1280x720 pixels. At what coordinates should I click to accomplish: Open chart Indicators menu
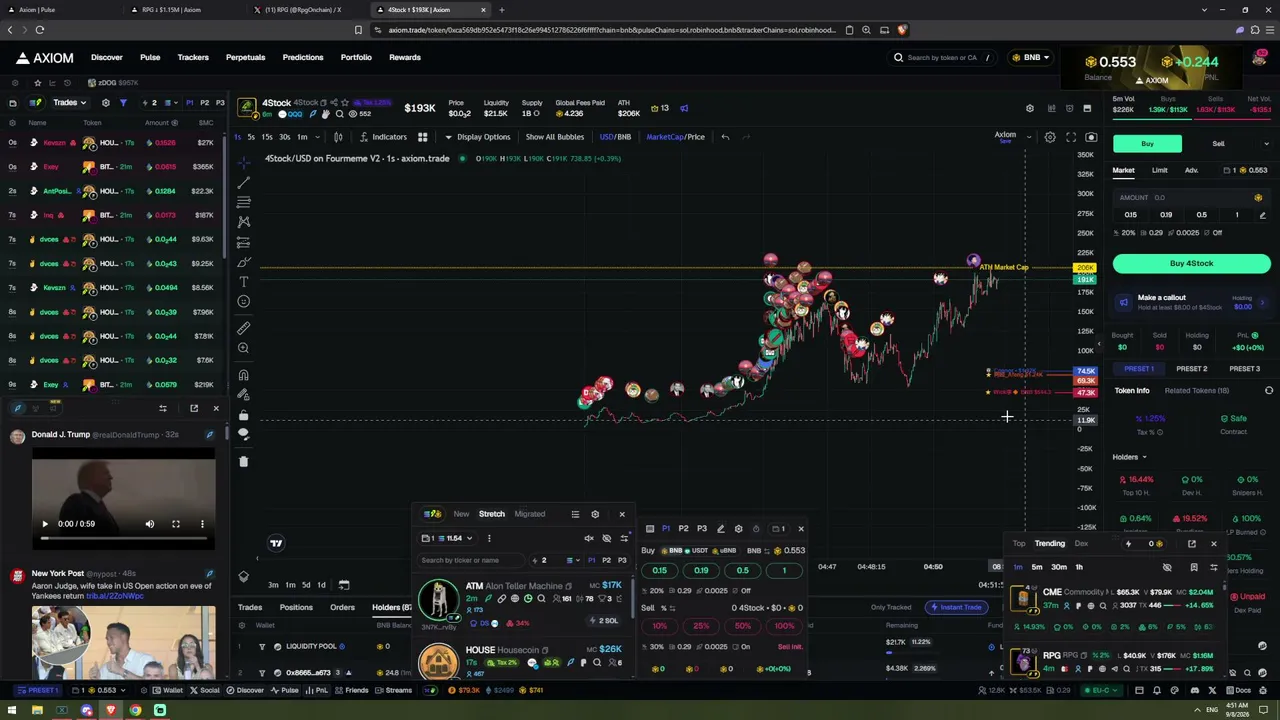pos(383,137)
